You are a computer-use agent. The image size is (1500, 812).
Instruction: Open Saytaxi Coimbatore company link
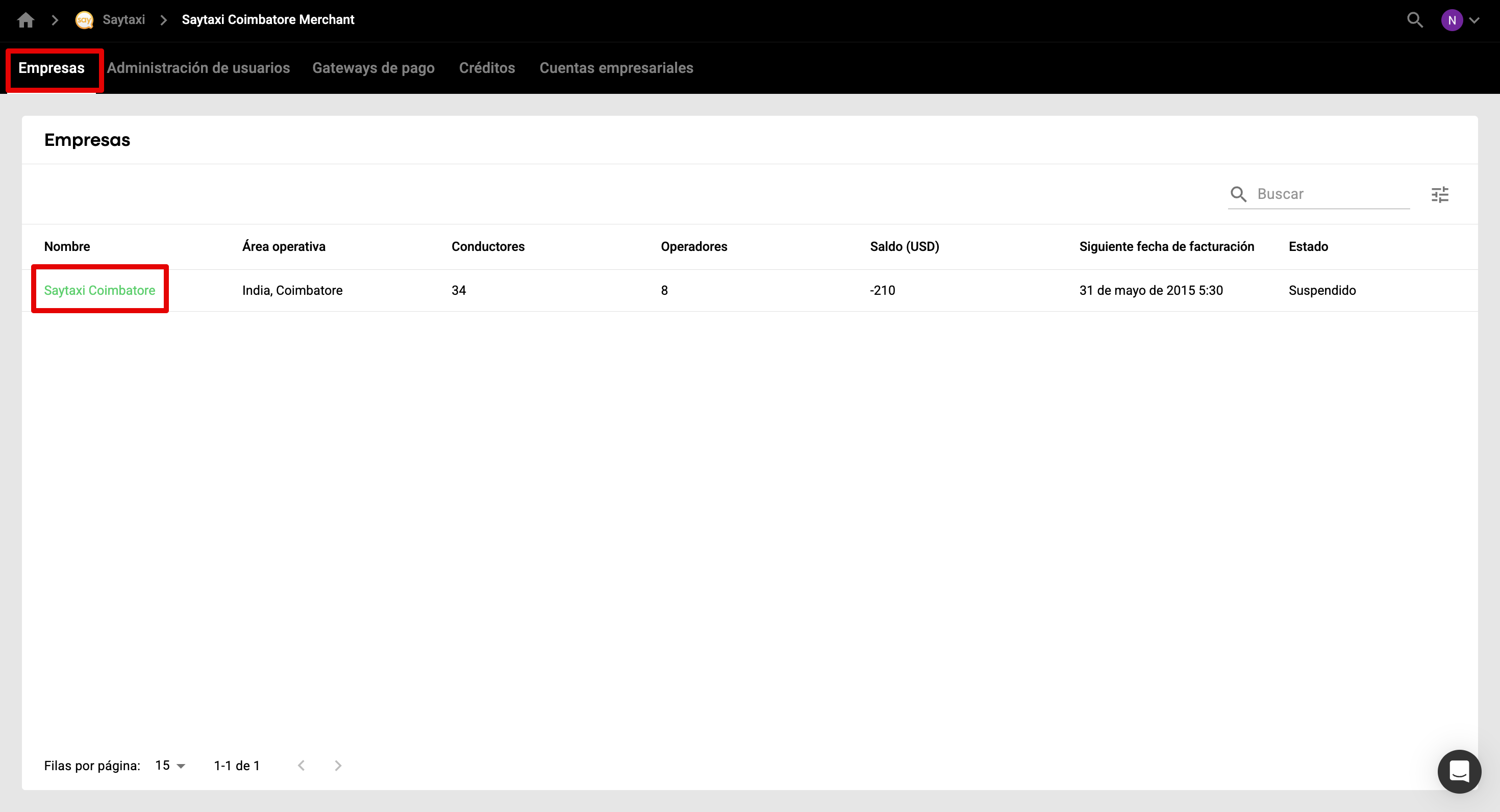point(99,290)
